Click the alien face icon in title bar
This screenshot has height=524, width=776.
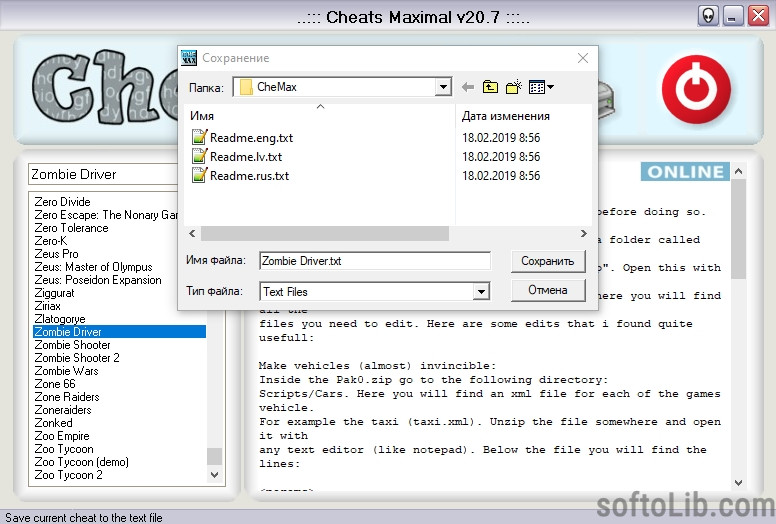pyautogui.click(x=709, y=16)
